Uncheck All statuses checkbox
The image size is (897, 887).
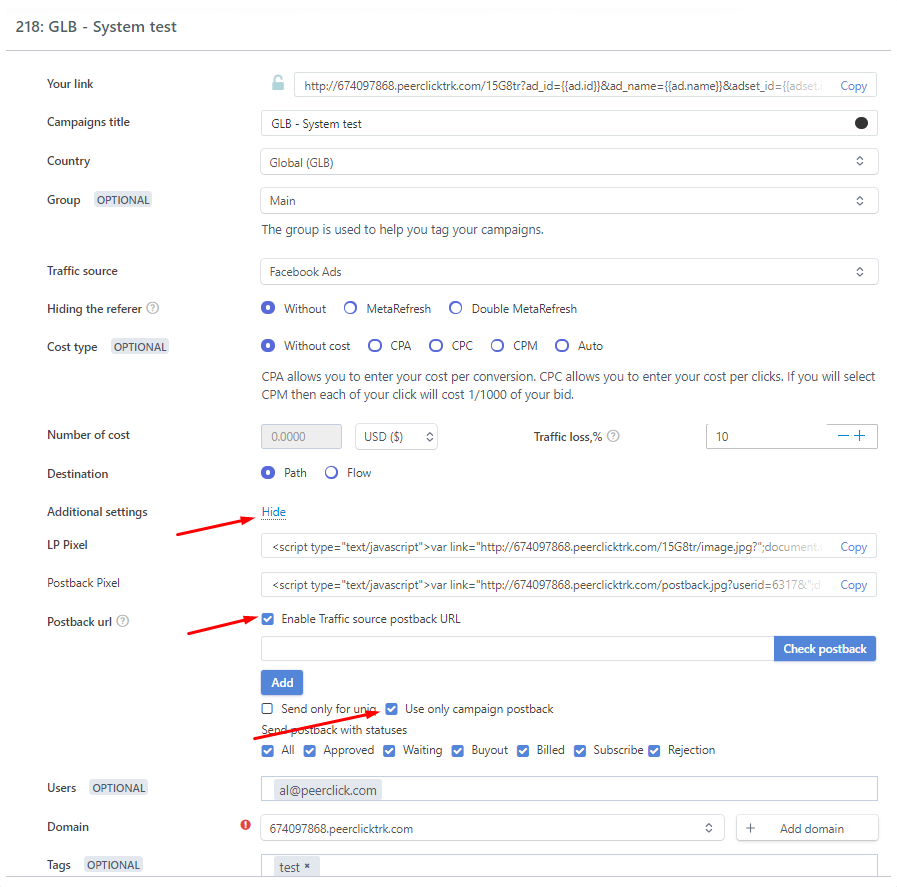point(268,750)
